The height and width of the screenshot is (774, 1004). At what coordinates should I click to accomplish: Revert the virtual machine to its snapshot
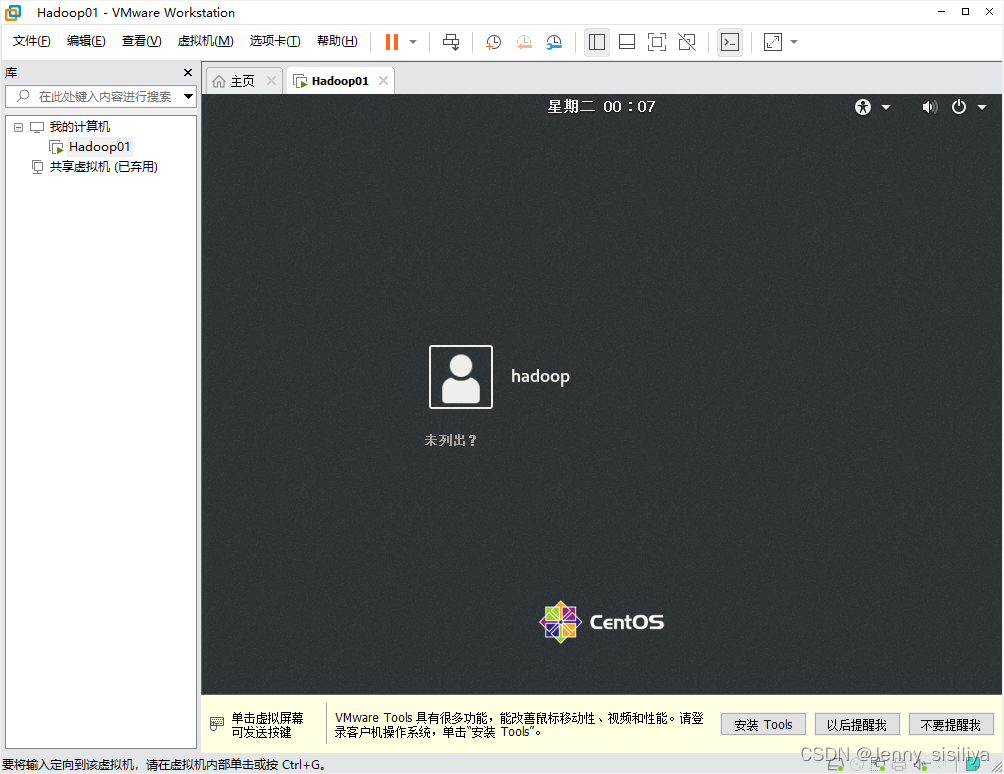pyautogui.click(x=523, y=42)
